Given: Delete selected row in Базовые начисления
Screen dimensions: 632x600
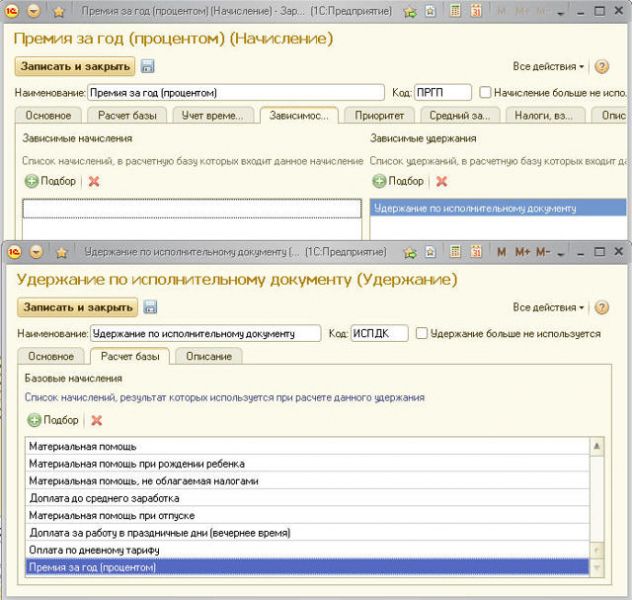Looking at the screenshot, I should [x=97, y=421].
